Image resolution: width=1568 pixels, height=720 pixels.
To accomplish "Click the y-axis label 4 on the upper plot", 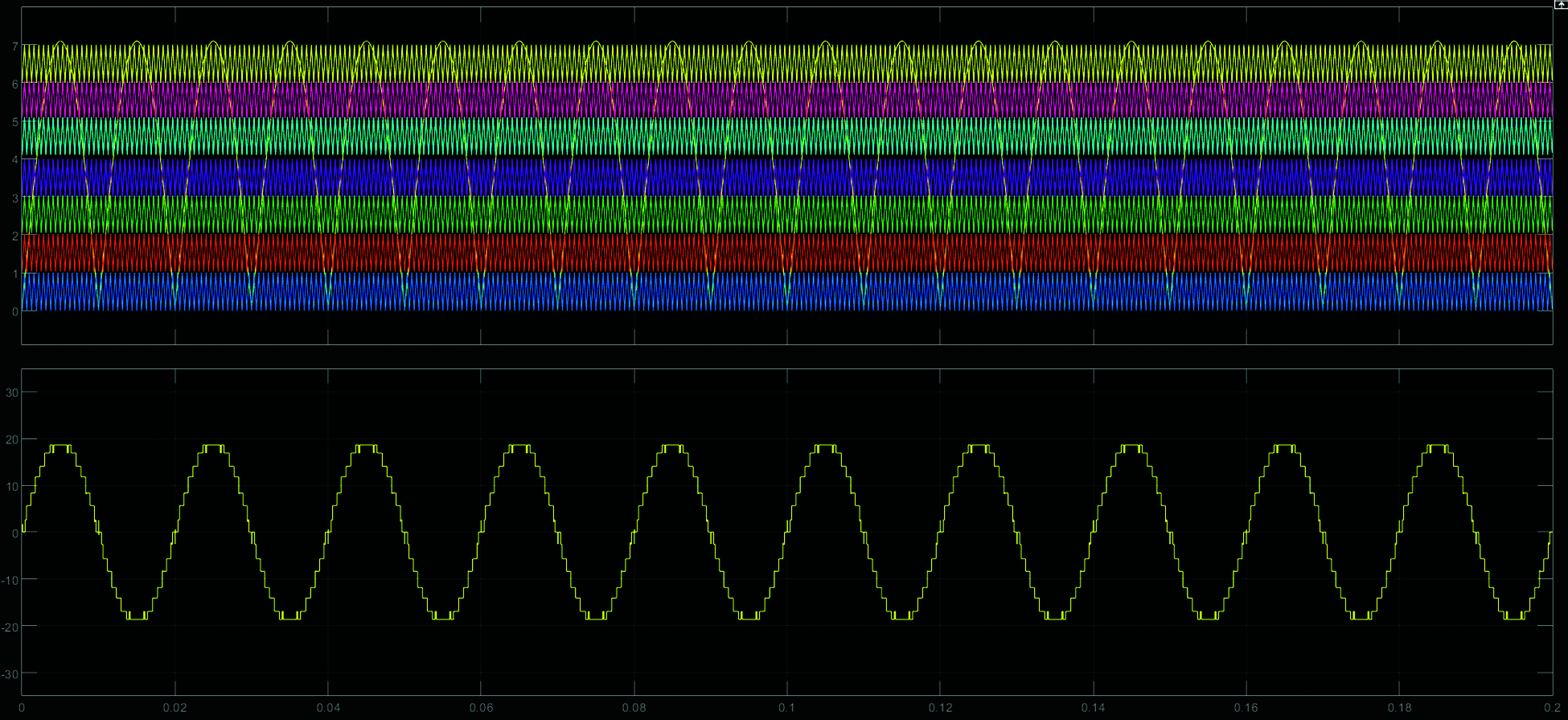I will 14,160.
